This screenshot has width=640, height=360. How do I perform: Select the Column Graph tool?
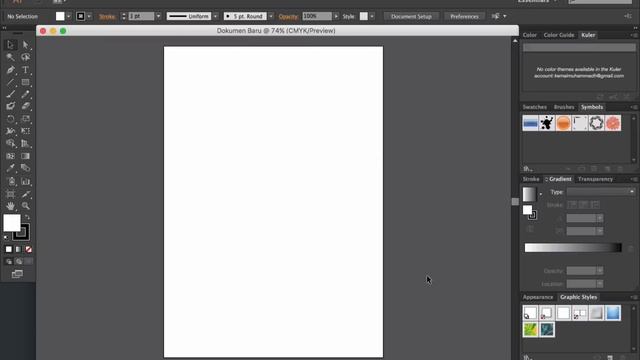click(x=25, y=182)
